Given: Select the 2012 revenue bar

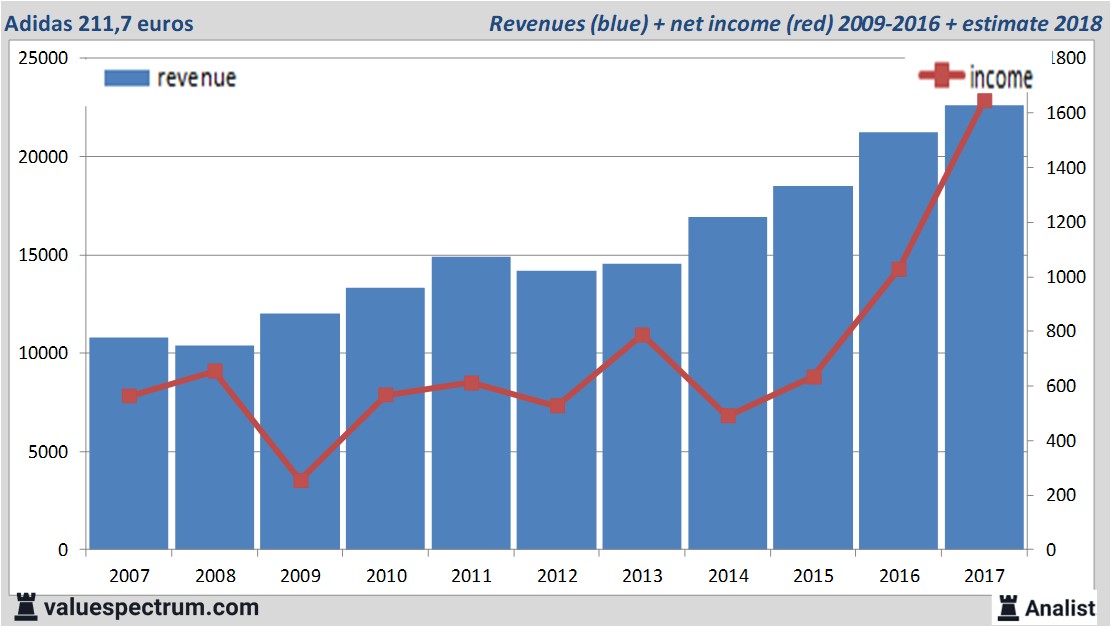Looking at the screenshot, I should 556,409.
